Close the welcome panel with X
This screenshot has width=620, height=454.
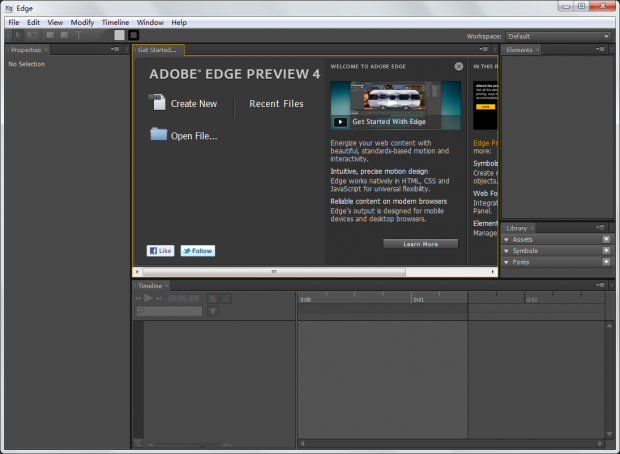(458, 66)
